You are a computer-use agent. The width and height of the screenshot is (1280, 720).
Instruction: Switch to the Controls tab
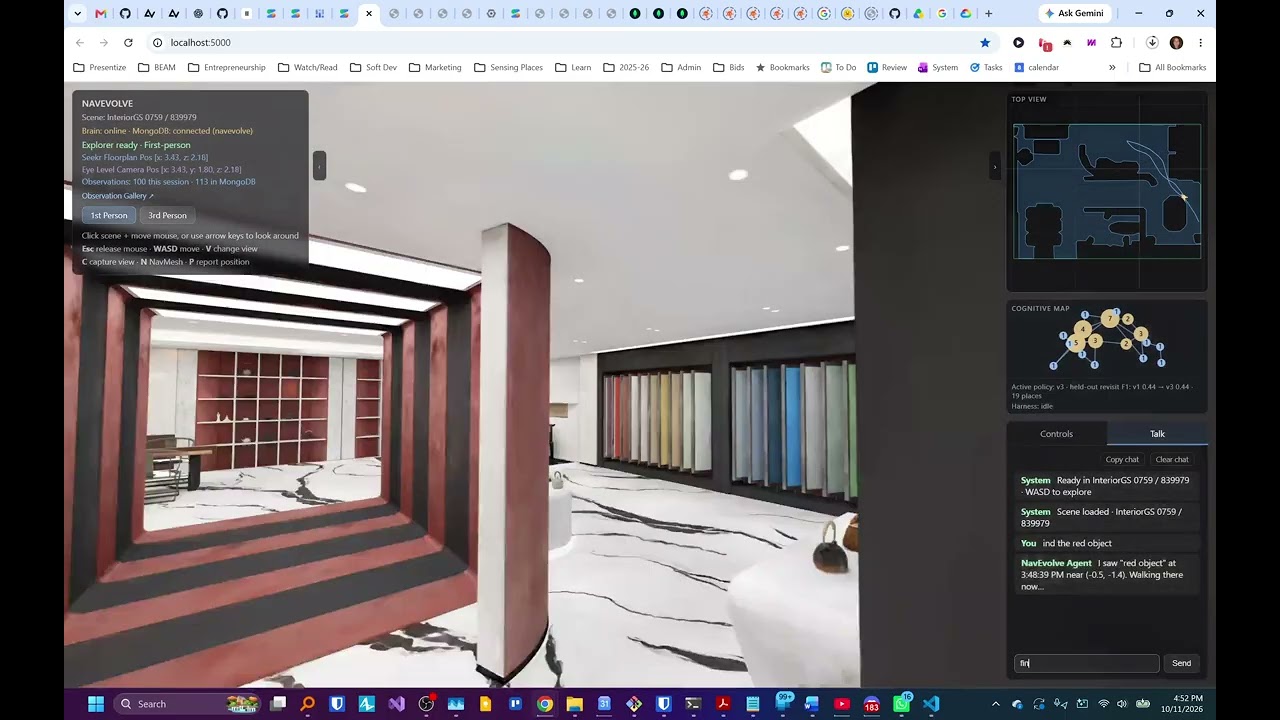(x=1056, y=434)
